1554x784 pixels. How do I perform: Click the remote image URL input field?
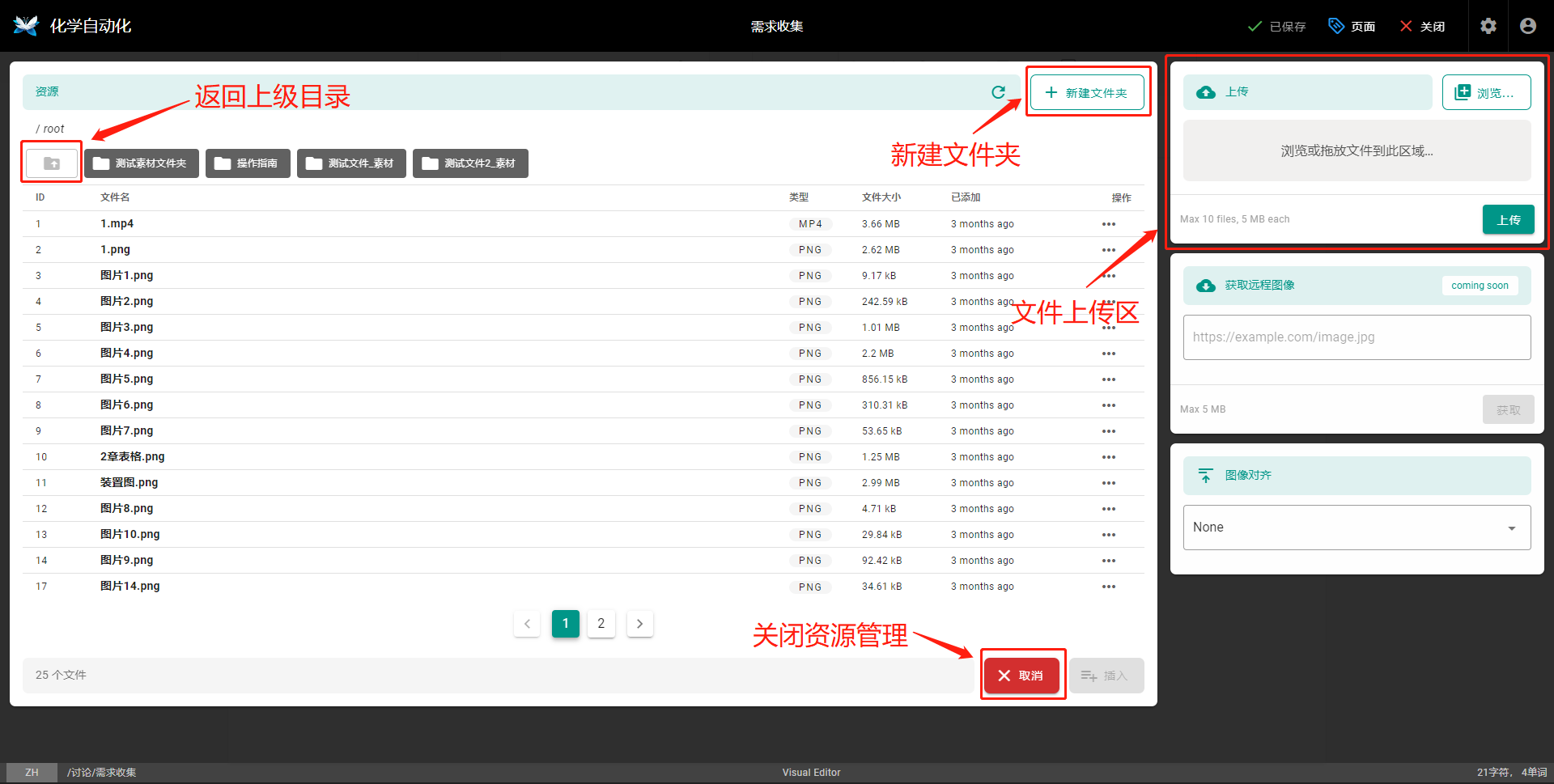pyautogui.click(x=1356, y=337)
